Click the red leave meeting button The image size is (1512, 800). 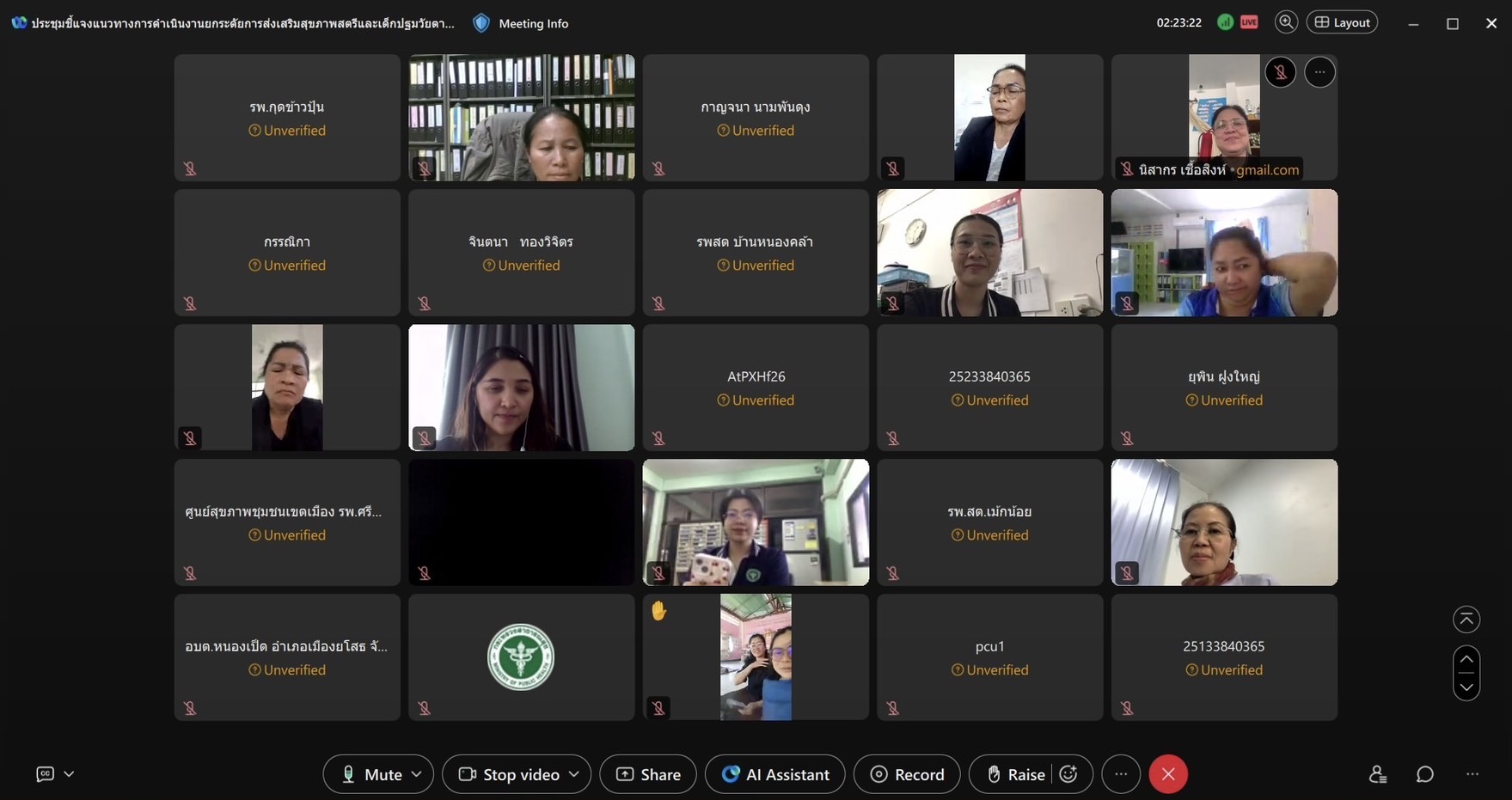click(x=1168, y=774)
